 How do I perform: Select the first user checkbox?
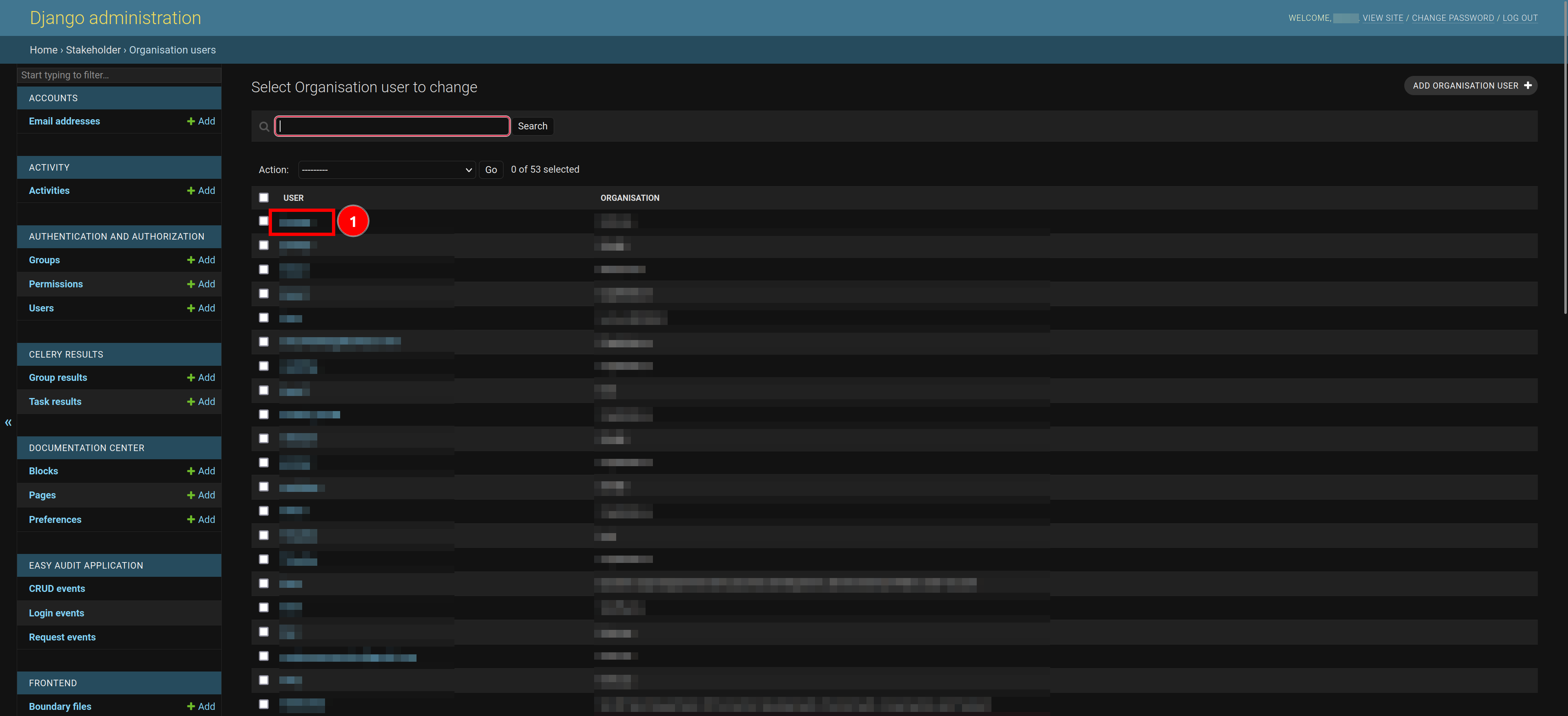pos(264,221)
